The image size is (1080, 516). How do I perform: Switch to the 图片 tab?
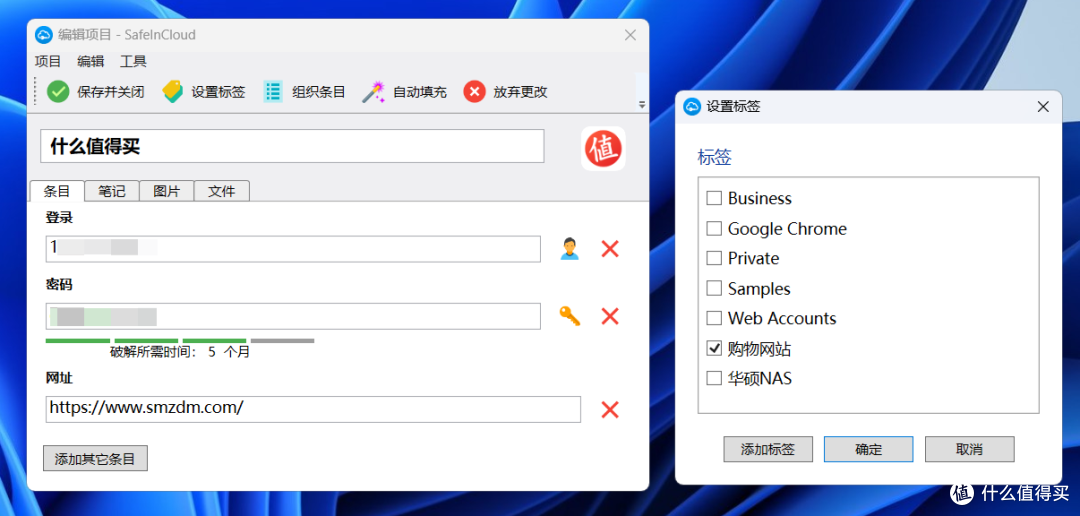(167, 192)
